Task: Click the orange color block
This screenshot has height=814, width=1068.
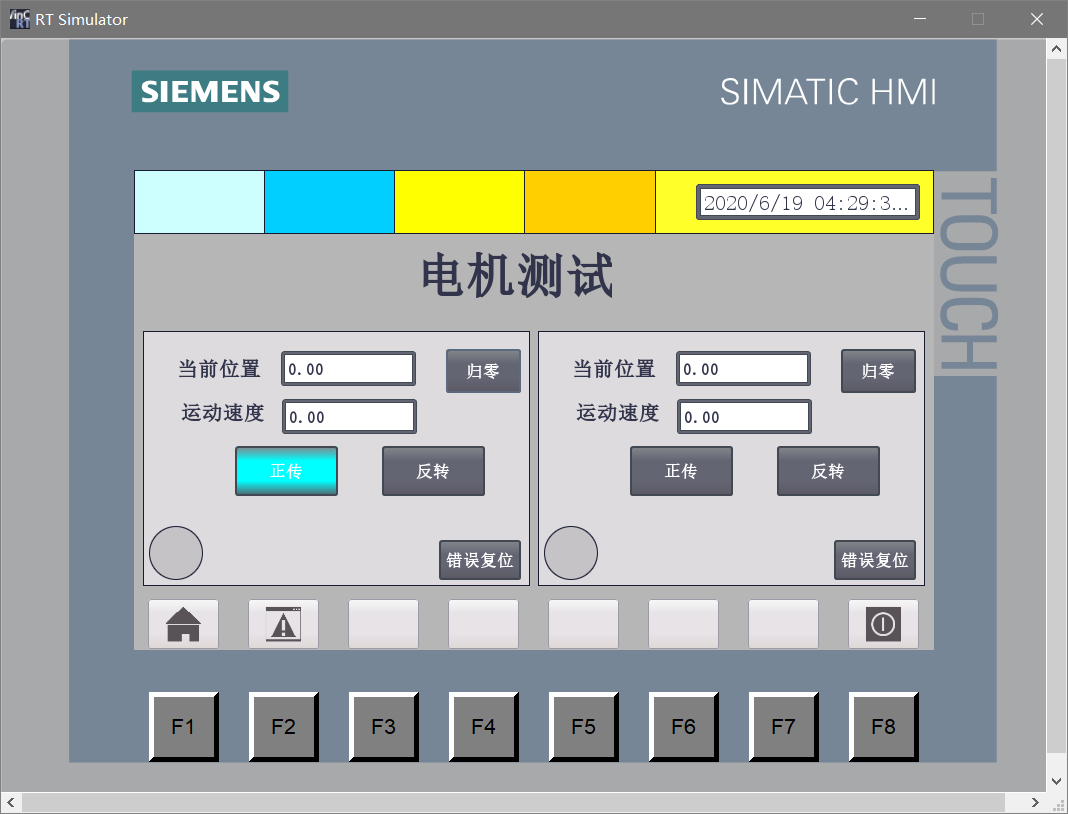Action: [590, 202]
